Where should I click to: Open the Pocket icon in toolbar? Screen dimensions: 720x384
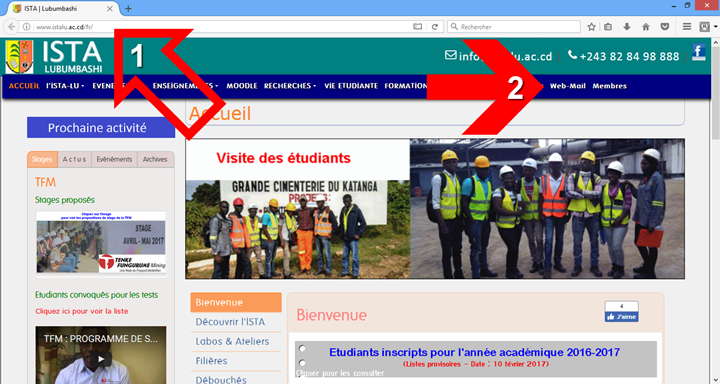(664, 27)
